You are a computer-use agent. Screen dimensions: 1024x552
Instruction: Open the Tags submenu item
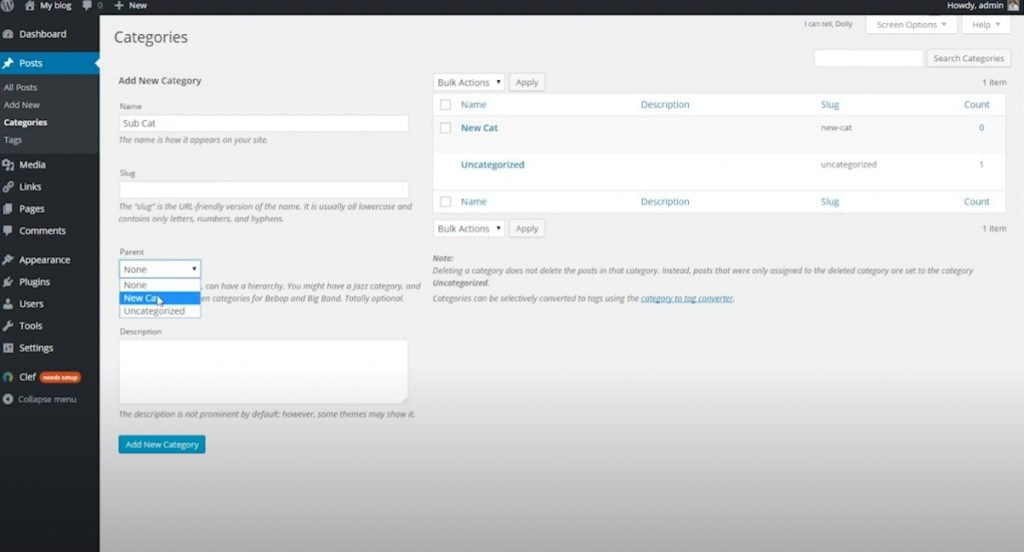pos(13,140)
